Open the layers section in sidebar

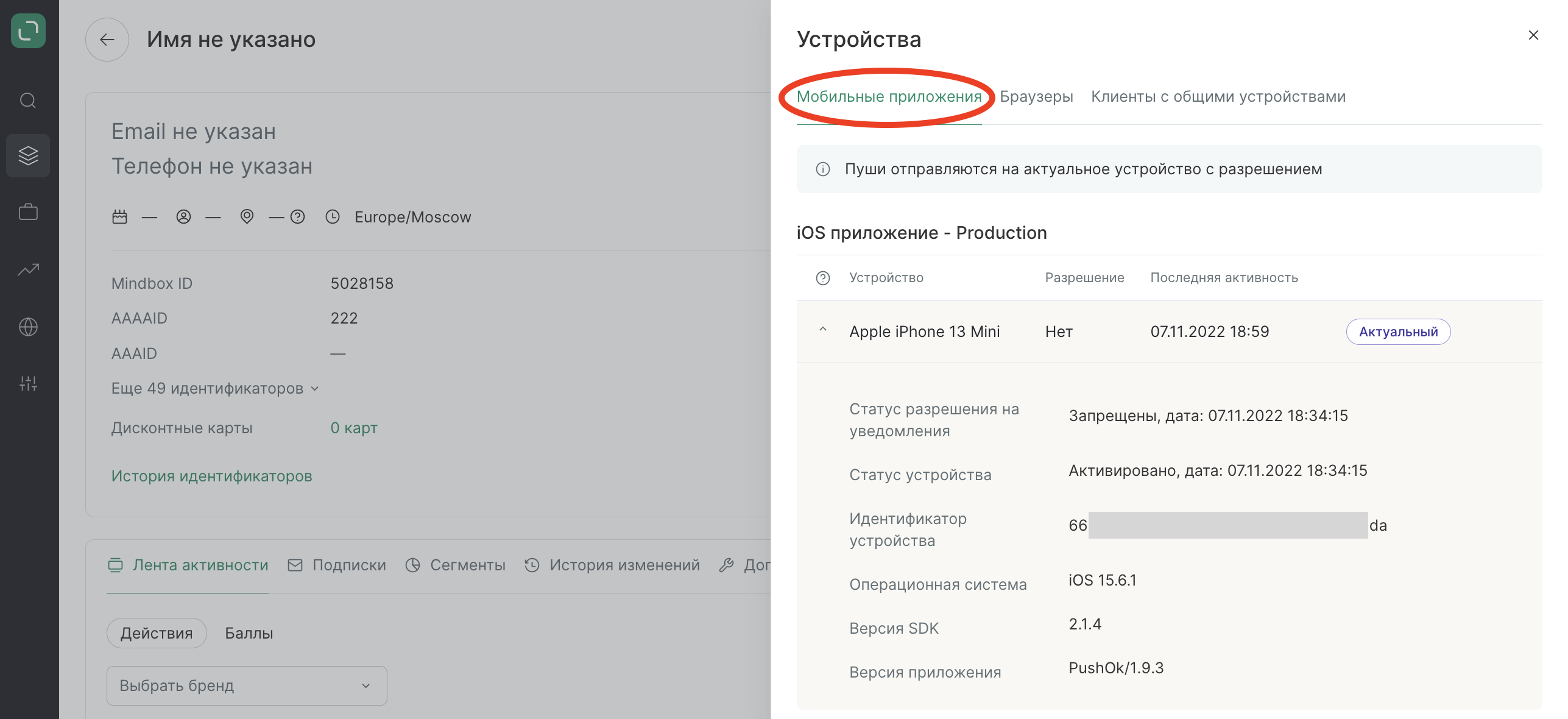click(x=28, y=155)
